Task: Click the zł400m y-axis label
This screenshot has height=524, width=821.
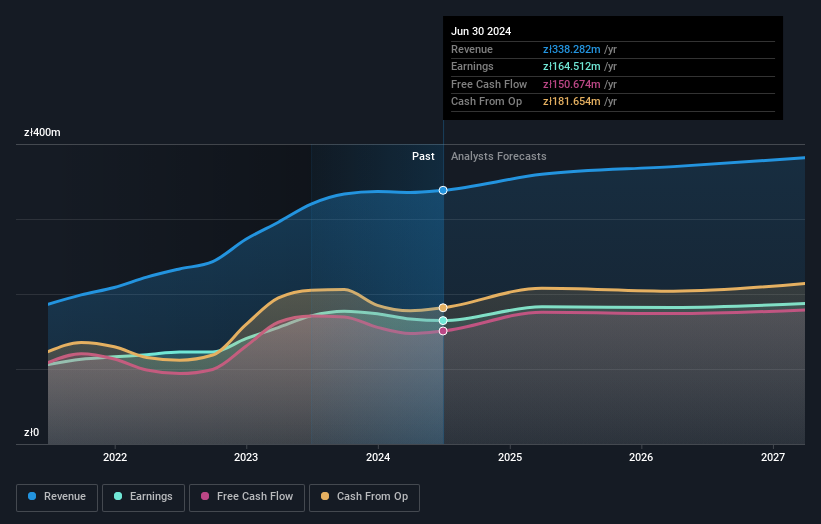Action: tap(42, 132)
